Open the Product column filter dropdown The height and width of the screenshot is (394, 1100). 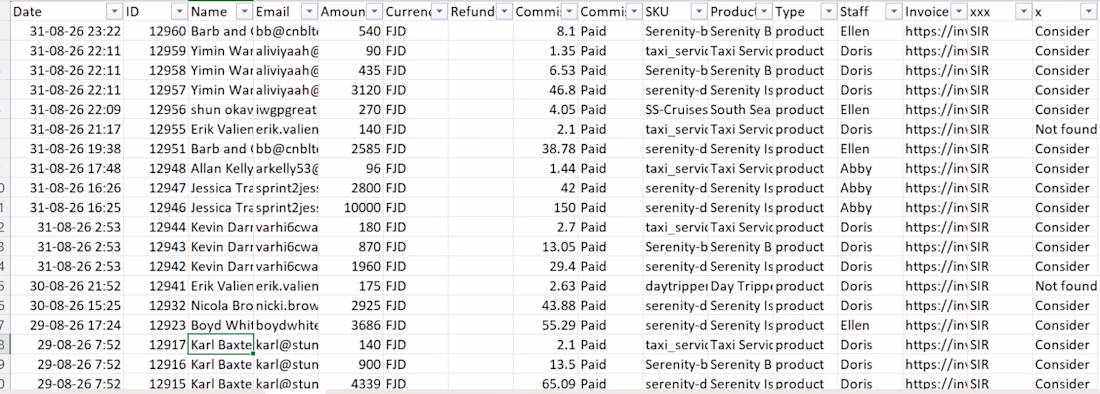click(763, 11)
